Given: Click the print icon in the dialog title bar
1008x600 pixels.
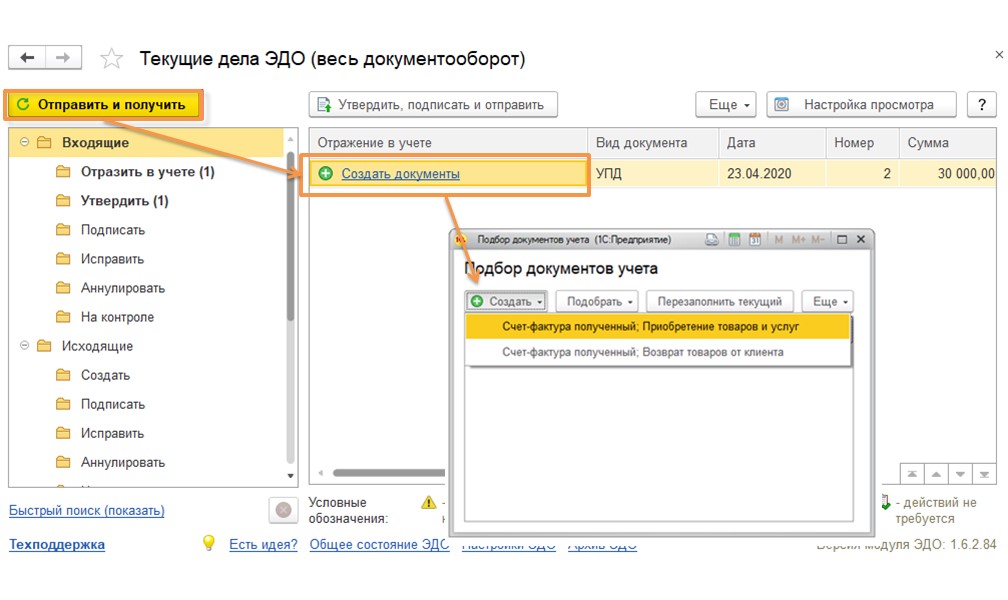Looking at the screenshot, I should pos(712,240).
